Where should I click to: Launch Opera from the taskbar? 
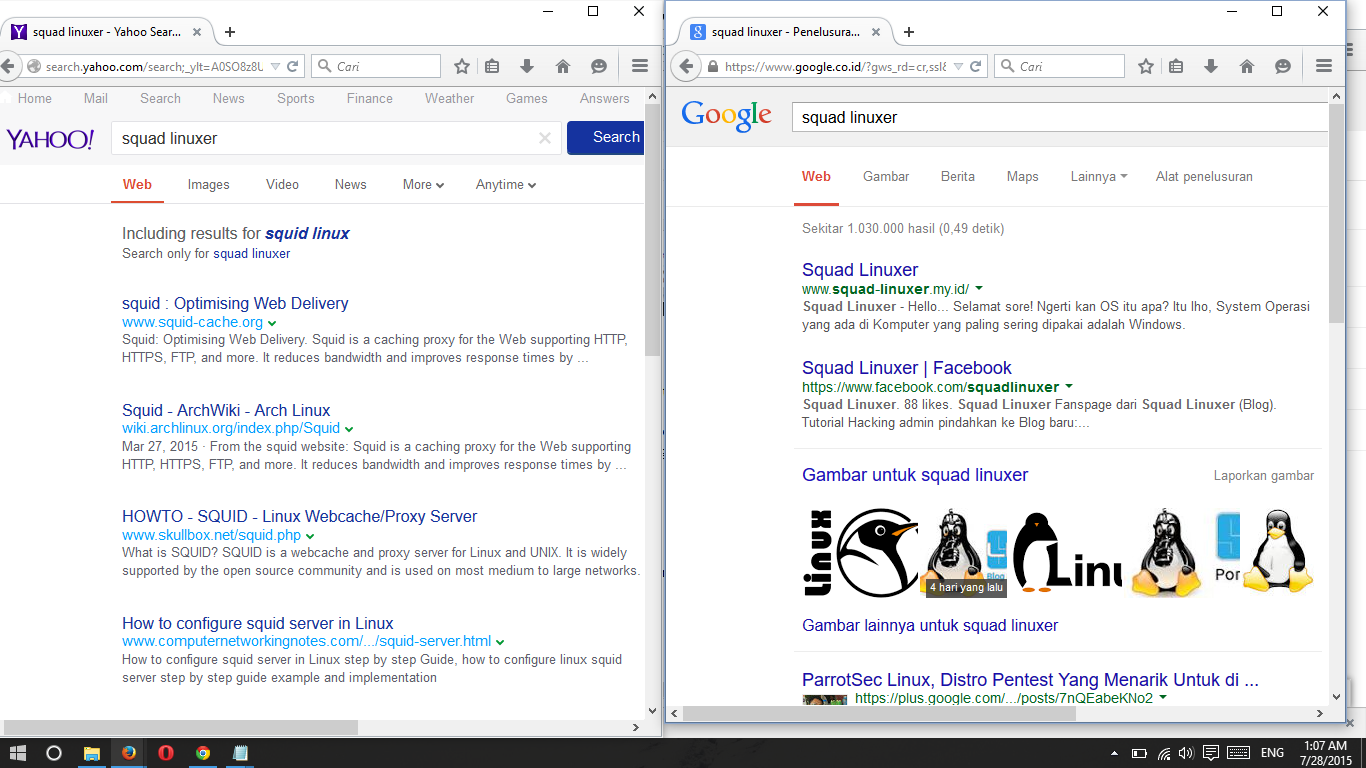pos(166,753)
